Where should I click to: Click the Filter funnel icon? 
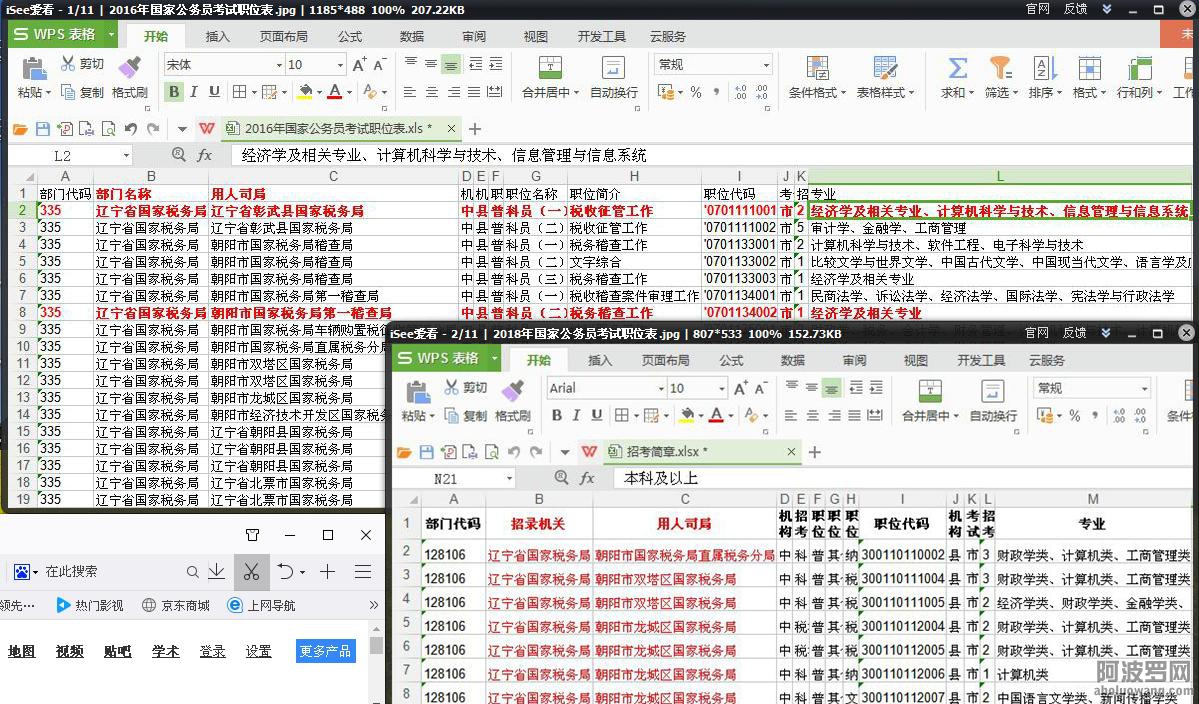1000,68
